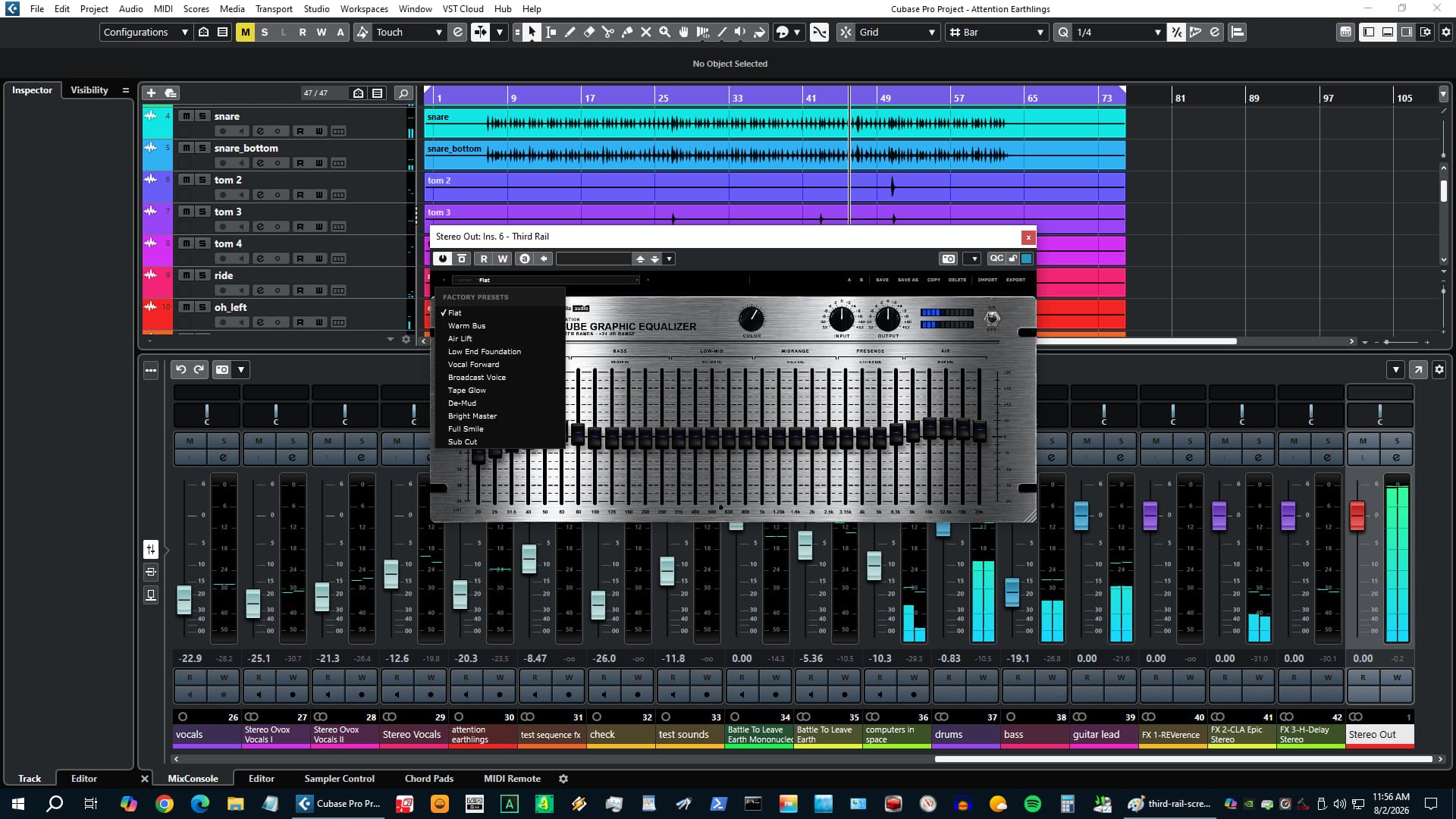Image resolution: width=1456 pixels, height=819 pixels.
Task: Click EXPORT in Third Rail preset bar
Action: pos(1015,280)
